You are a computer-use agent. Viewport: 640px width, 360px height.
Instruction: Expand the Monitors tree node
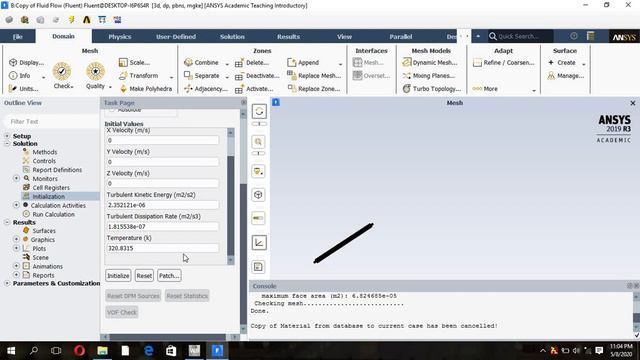16,178
